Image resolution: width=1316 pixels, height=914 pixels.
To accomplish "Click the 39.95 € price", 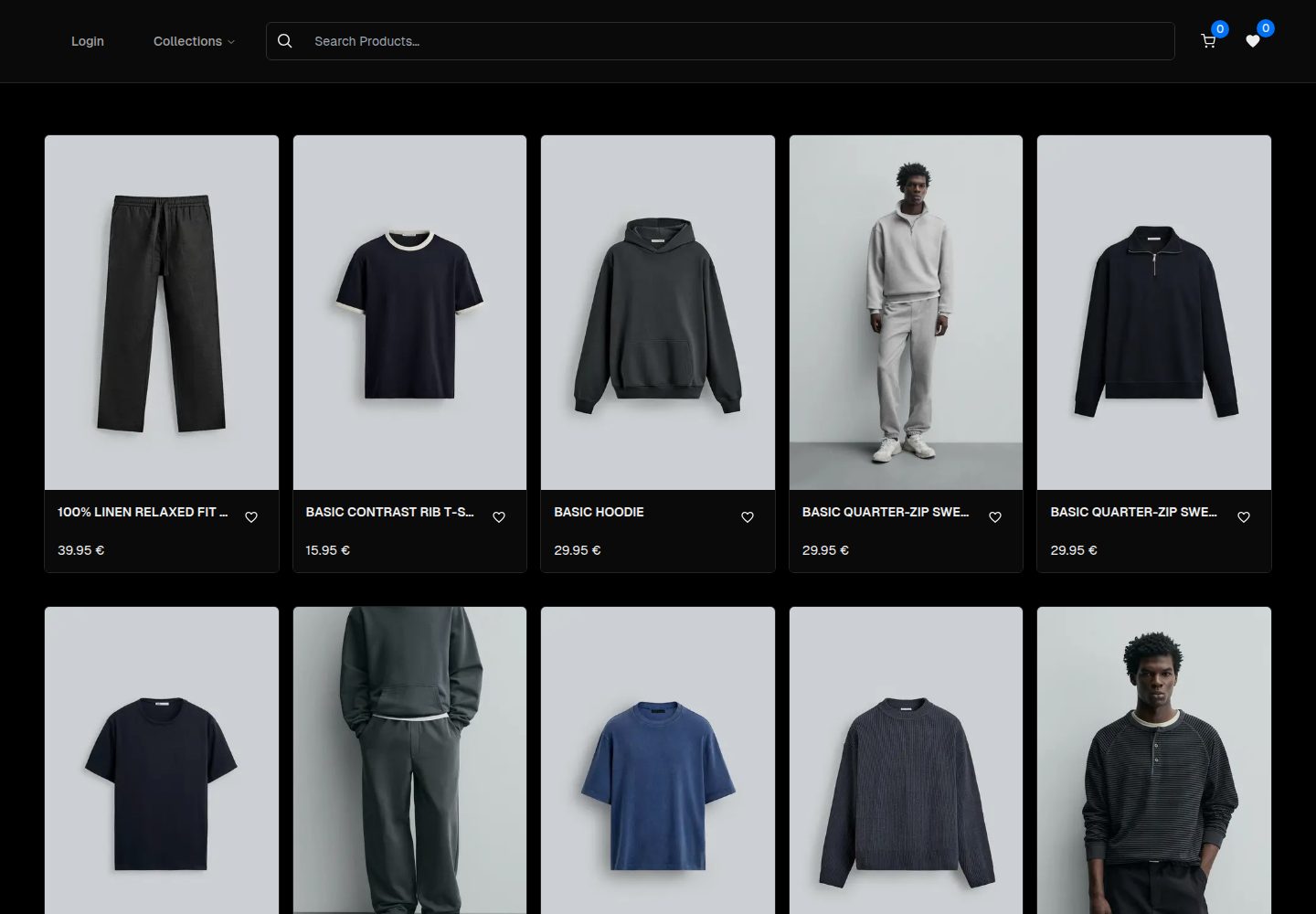I will tap(81, 550).
